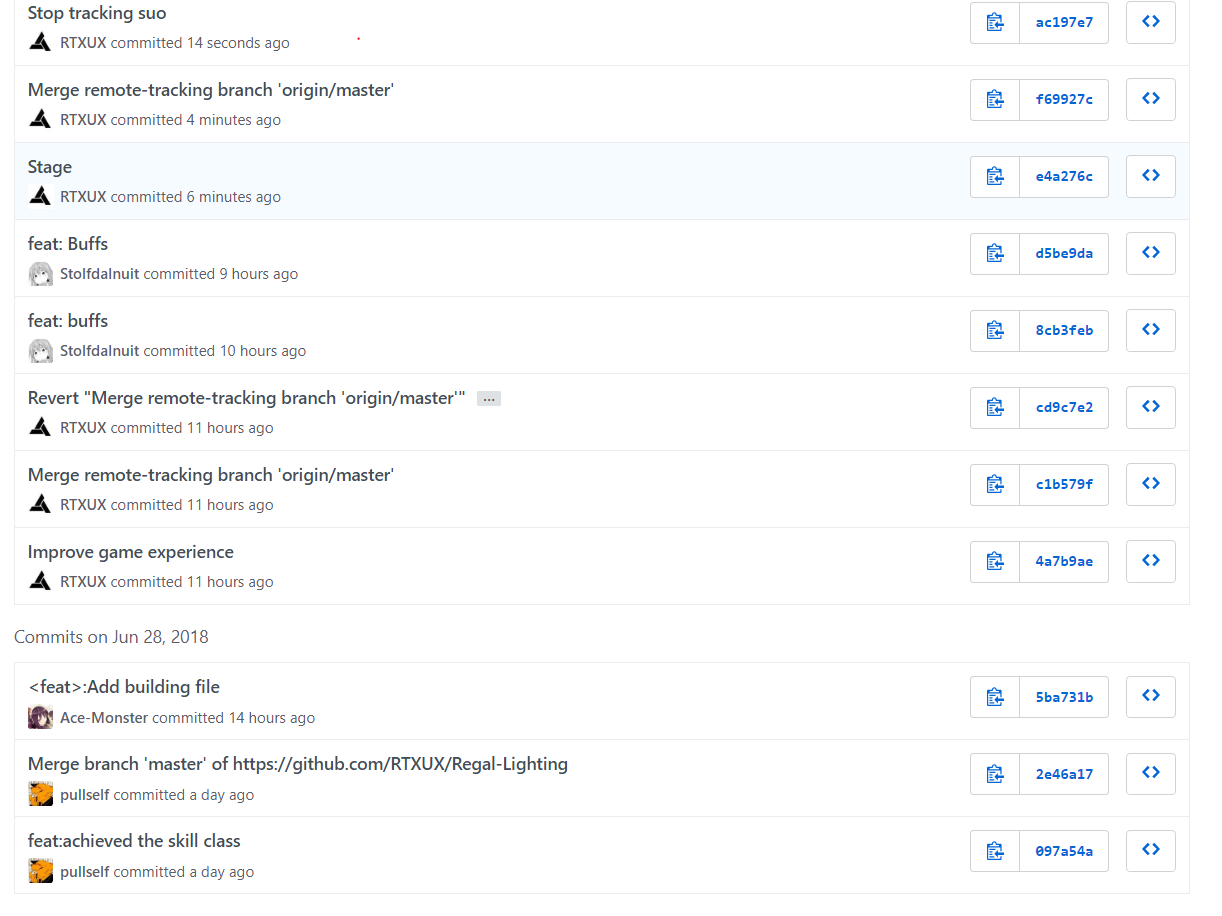Screen dimensions: 1222x916
Task: Click 'committed 10 hours ago' timestamp
Action: click(x=225, y=351)
